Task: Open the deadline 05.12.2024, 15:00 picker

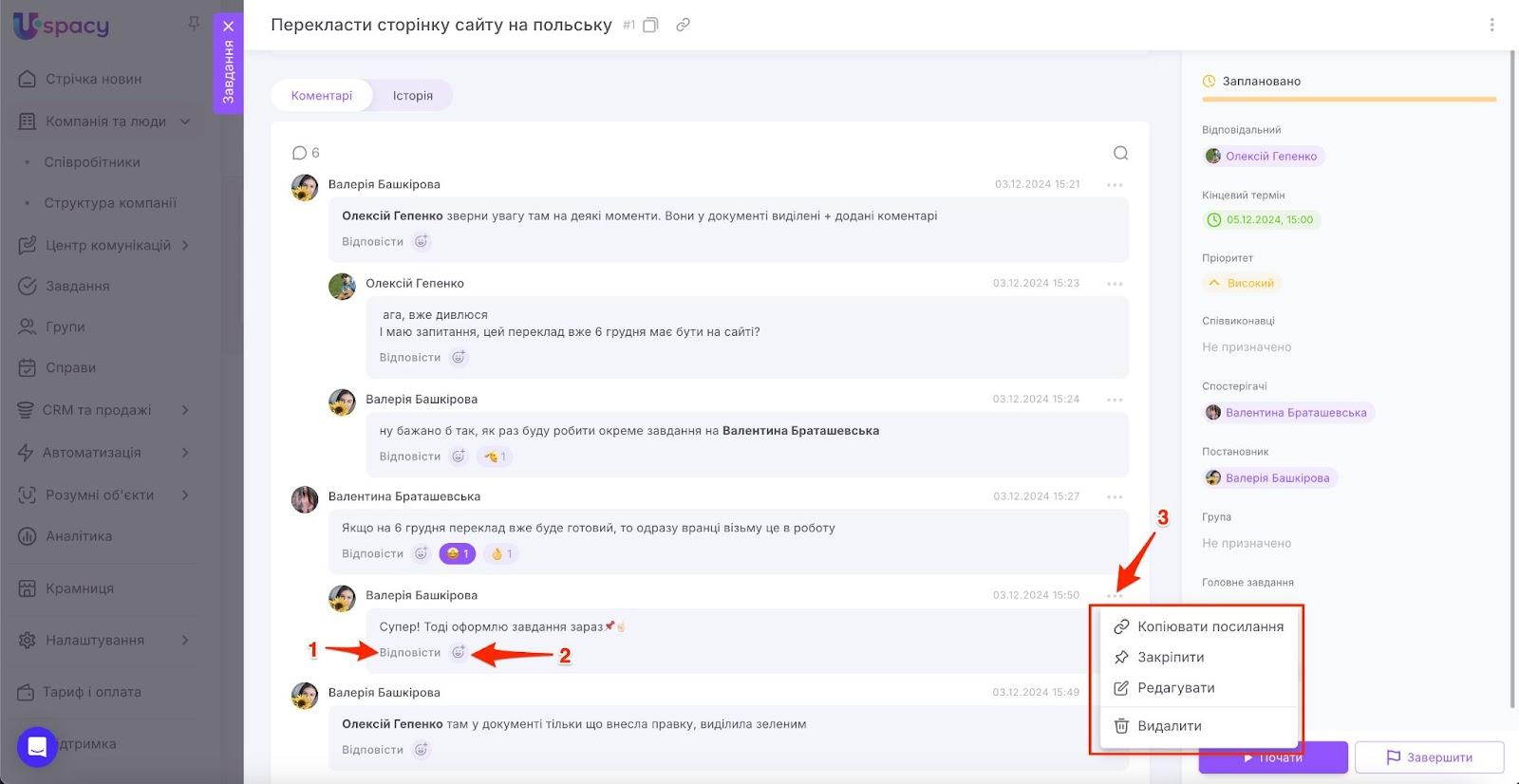Action: tap(1261, 220)
